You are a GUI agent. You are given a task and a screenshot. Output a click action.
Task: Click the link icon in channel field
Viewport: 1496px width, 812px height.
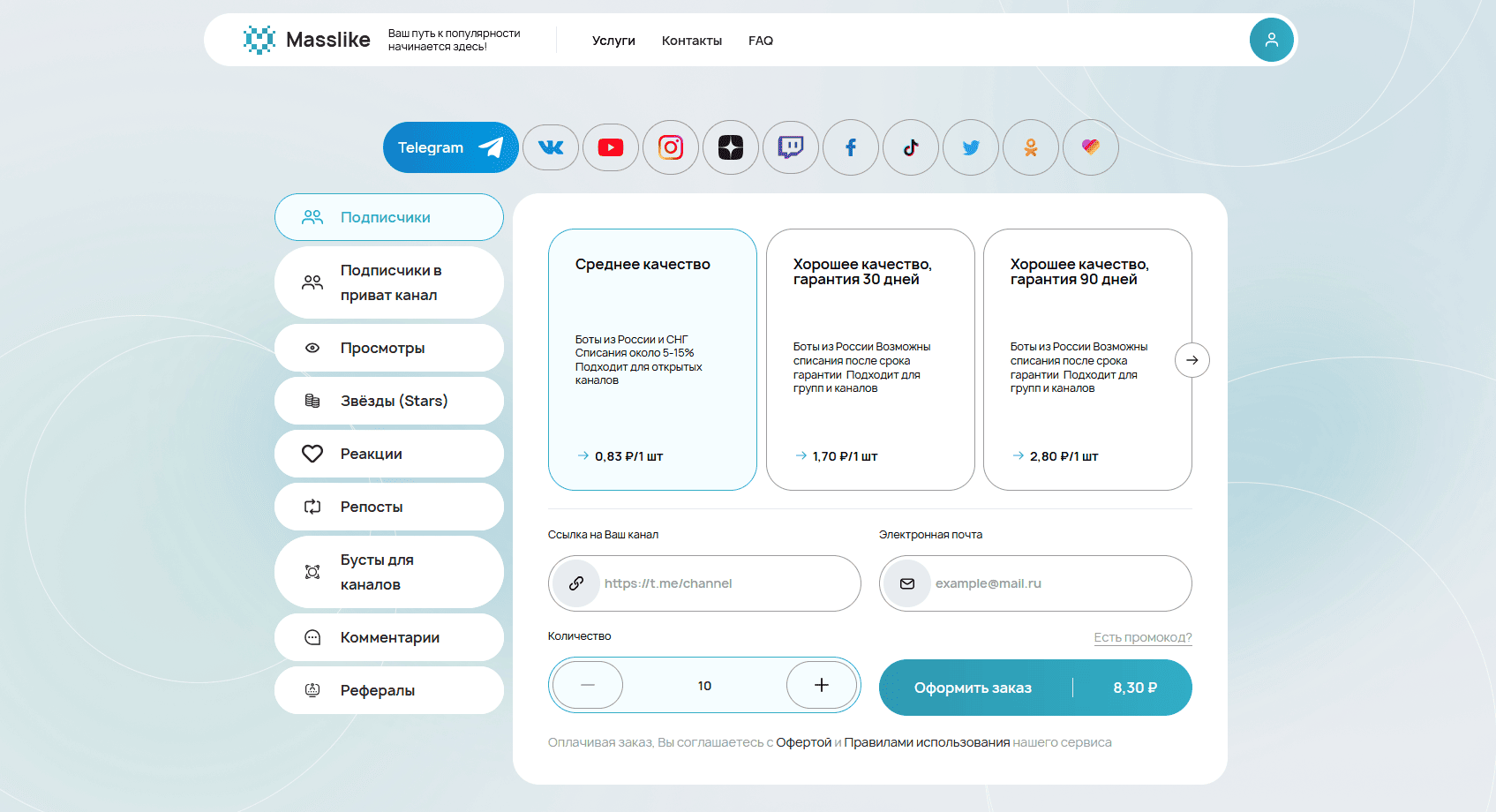[x=576, y=583]
